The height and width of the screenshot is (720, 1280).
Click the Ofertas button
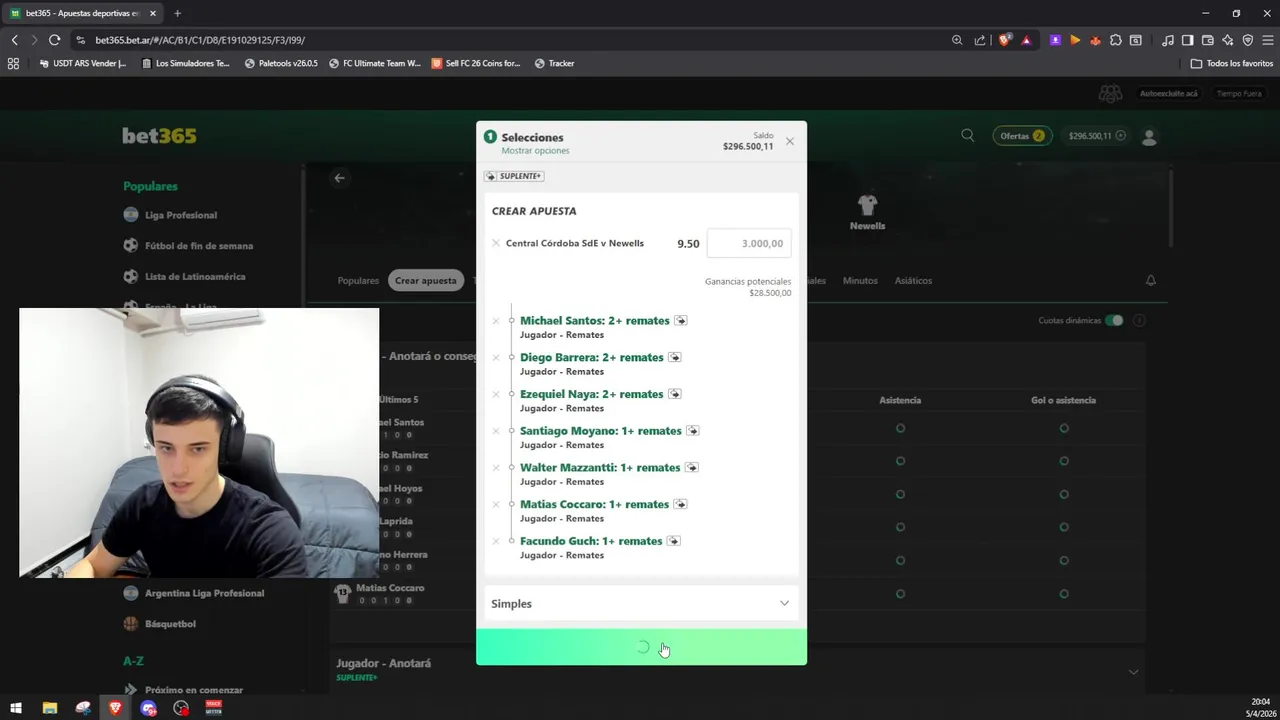click(1022, 136)
